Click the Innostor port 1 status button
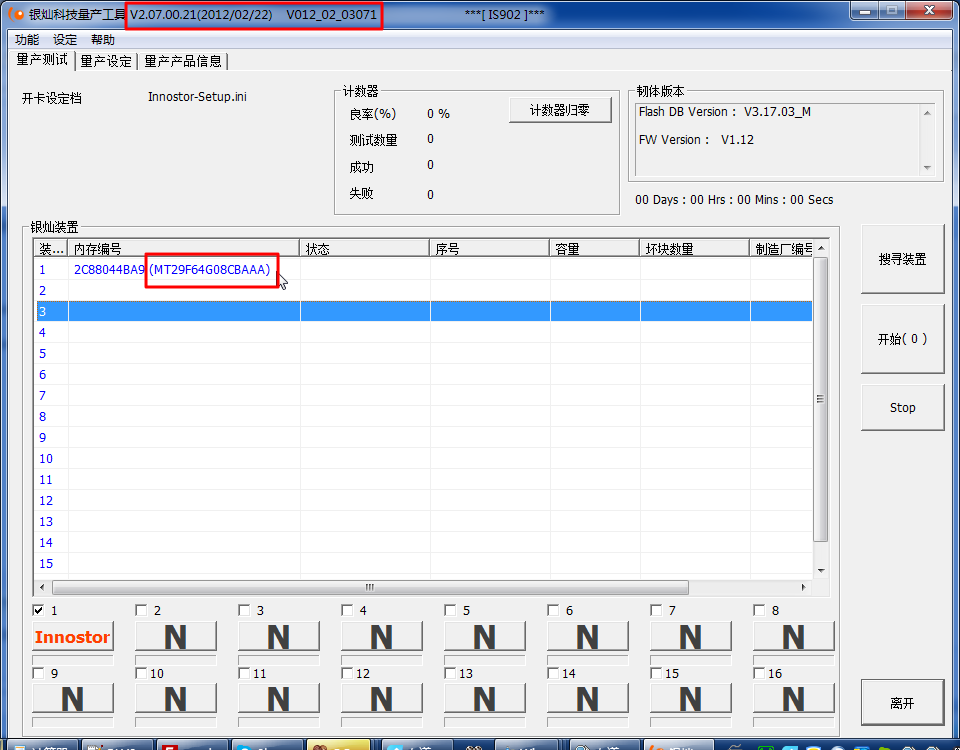Image resolution: width=960 pixels, height=750 pixels. (x=73, y=637)
